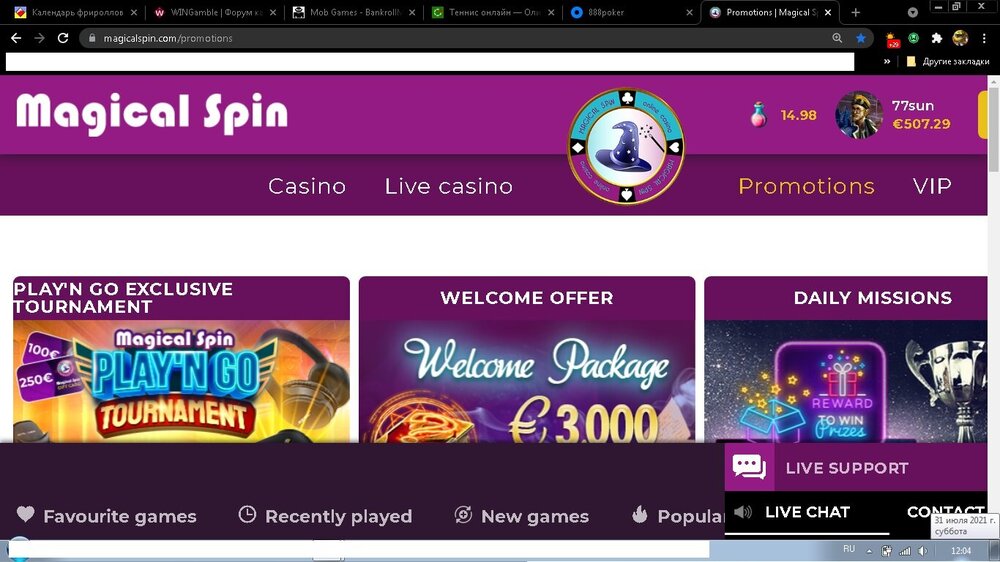The image size is (1000, 562).
Task: Reload the page using the refresh icon
Action: pos(62,38)
